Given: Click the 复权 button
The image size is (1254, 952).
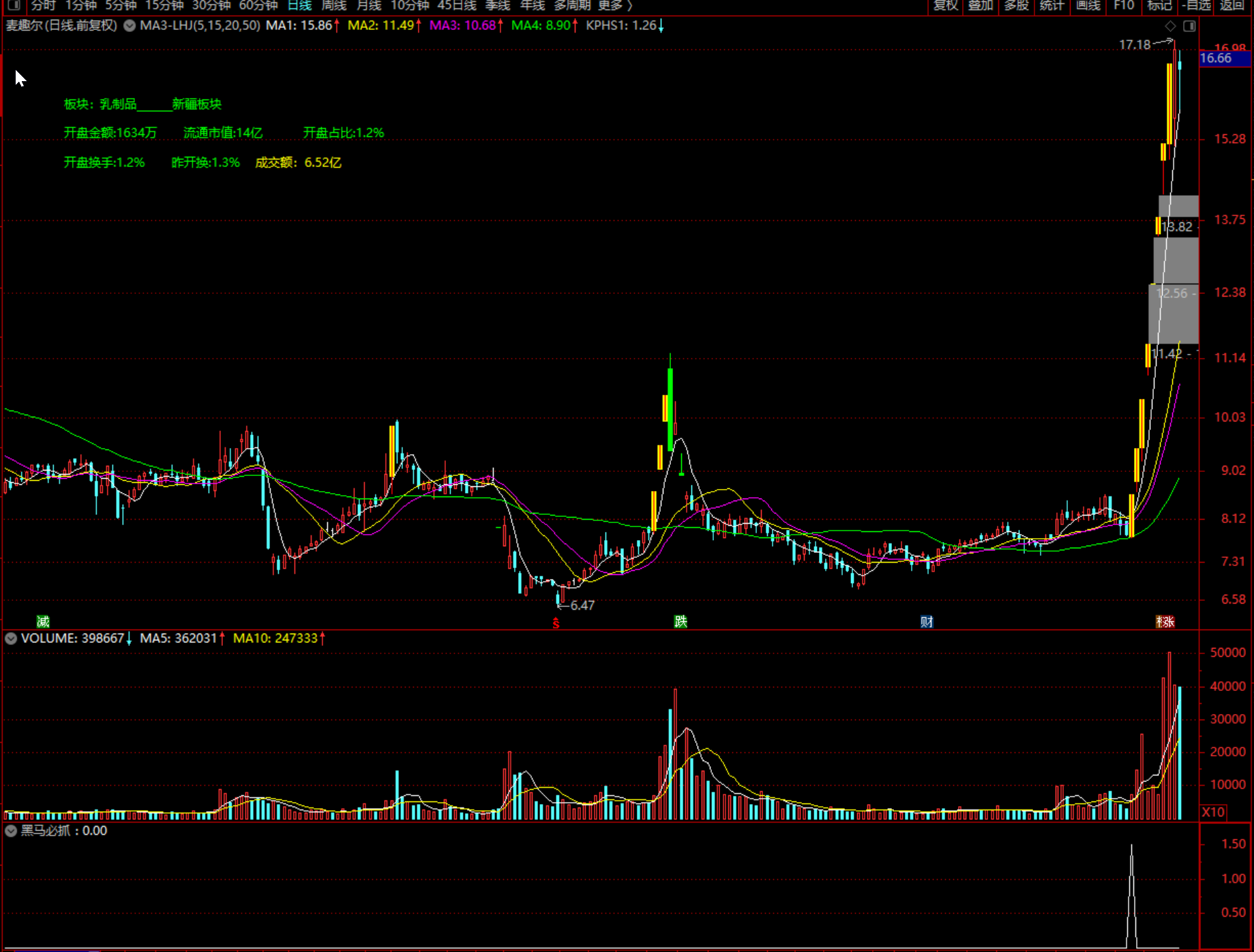Looking at the screenshot, I should point(946,5).
